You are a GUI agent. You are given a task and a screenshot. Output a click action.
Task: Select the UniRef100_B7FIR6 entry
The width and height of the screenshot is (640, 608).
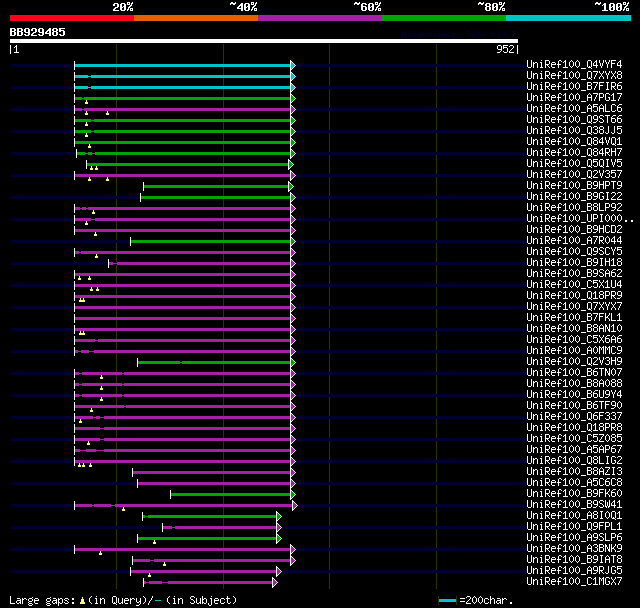pyautogui.click(x=574, y=87)
